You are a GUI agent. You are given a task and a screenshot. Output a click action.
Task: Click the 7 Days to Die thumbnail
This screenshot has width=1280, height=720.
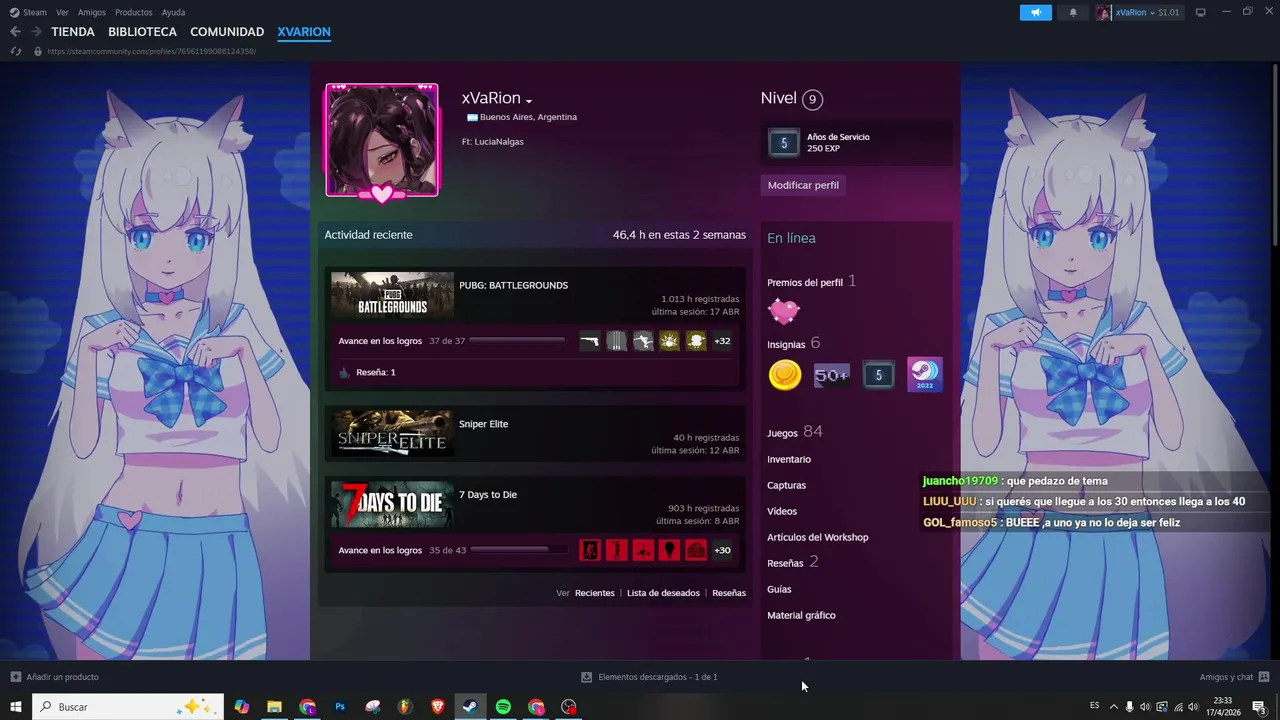click(392, 504)
